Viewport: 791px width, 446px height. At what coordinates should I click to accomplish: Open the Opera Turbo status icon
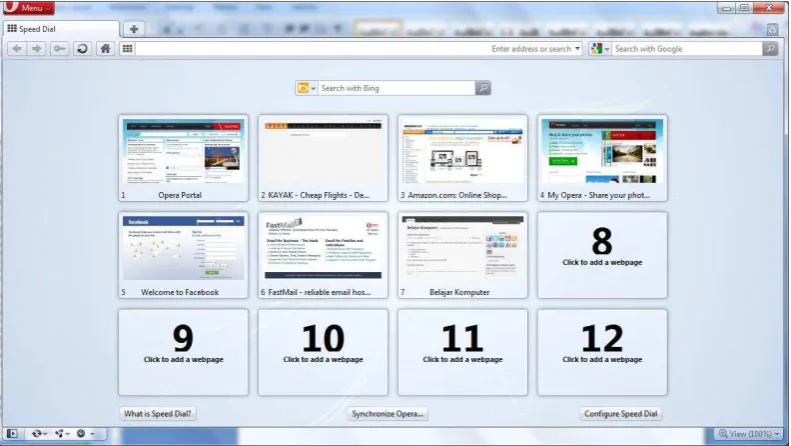(81, 433)
